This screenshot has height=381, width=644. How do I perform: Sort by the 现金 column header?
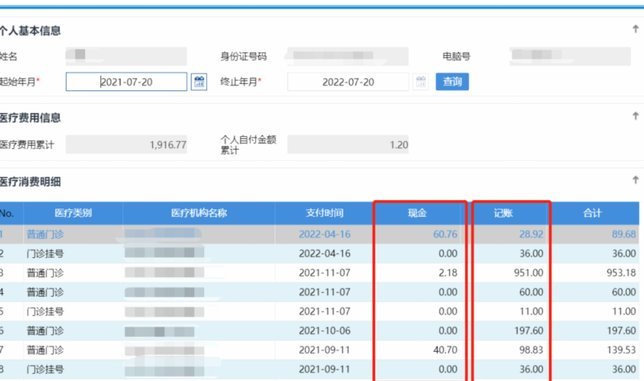417,213
